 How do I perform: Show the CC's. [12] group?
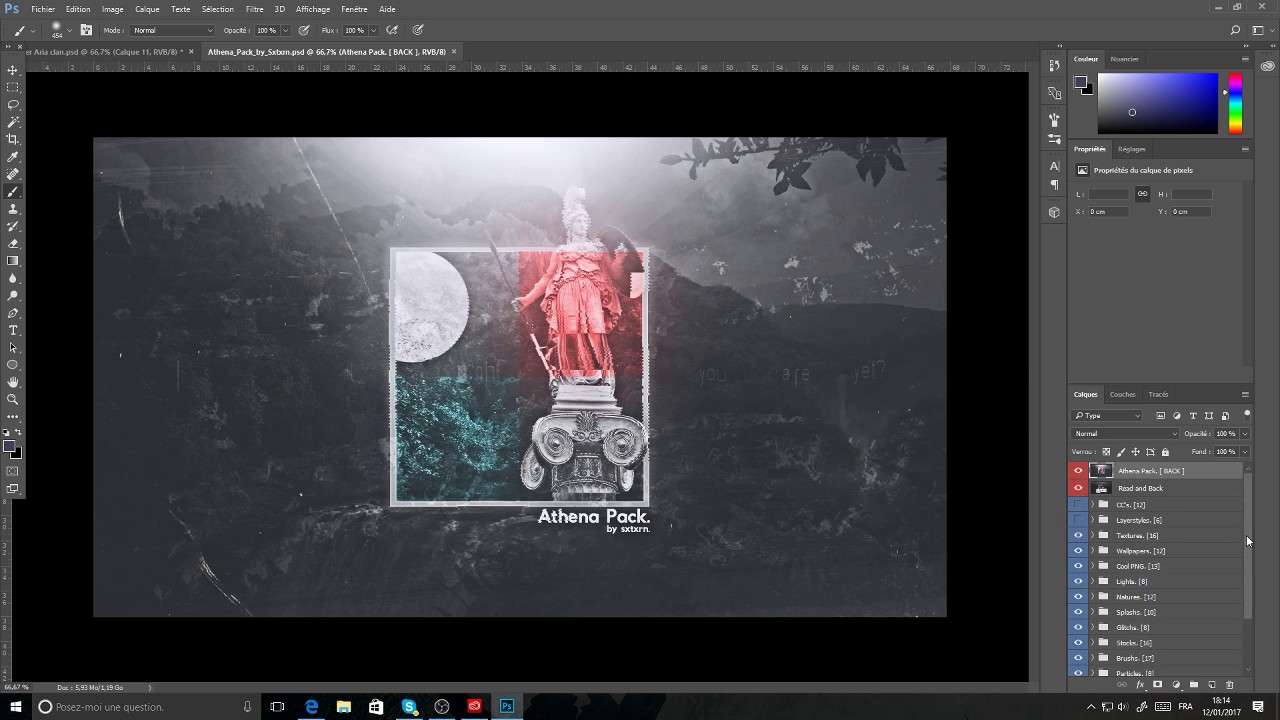click(x=1078, y=505)
